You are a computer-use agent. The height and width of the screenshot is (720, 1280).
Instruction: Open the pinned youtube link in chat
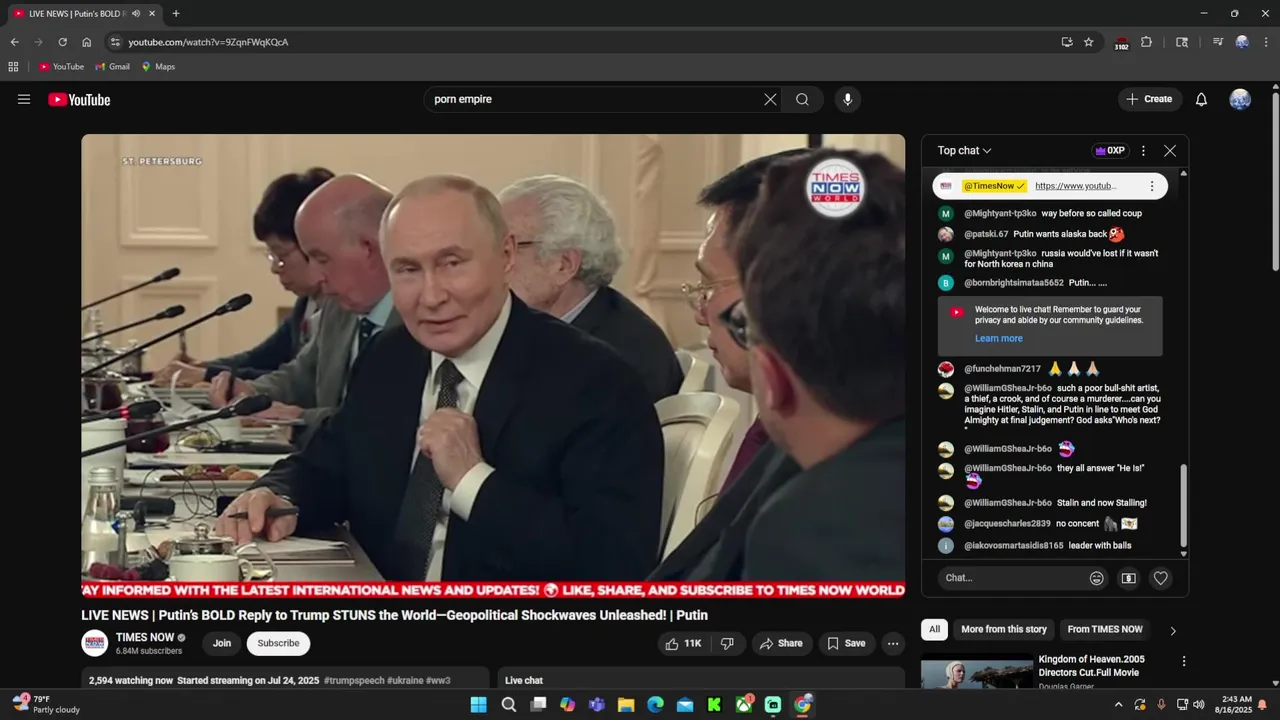(x=1076, y=186)
